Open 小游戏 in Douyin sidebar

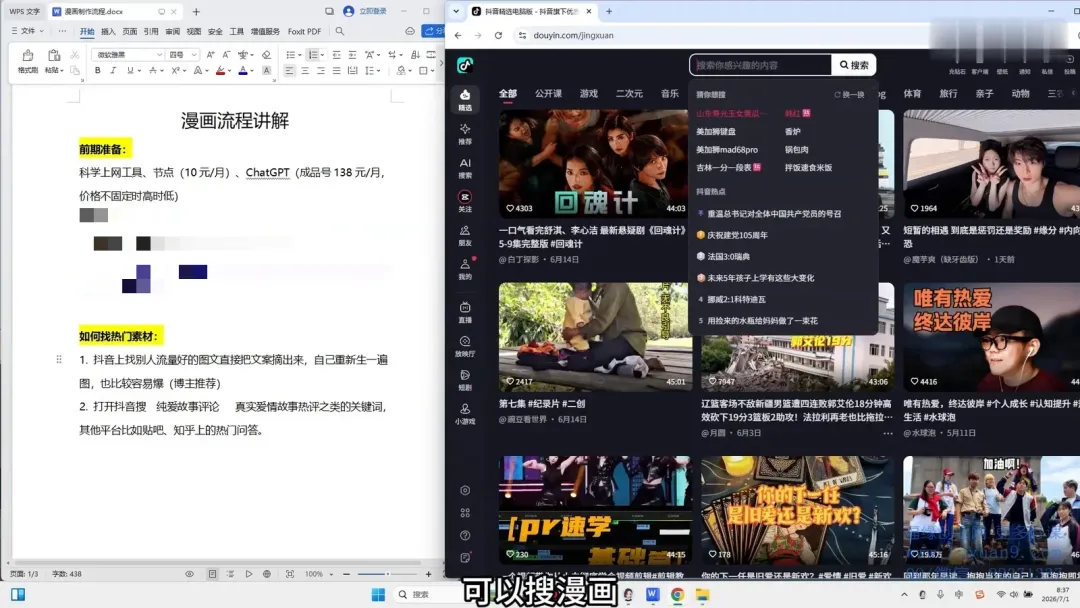[x=465, y=414]
